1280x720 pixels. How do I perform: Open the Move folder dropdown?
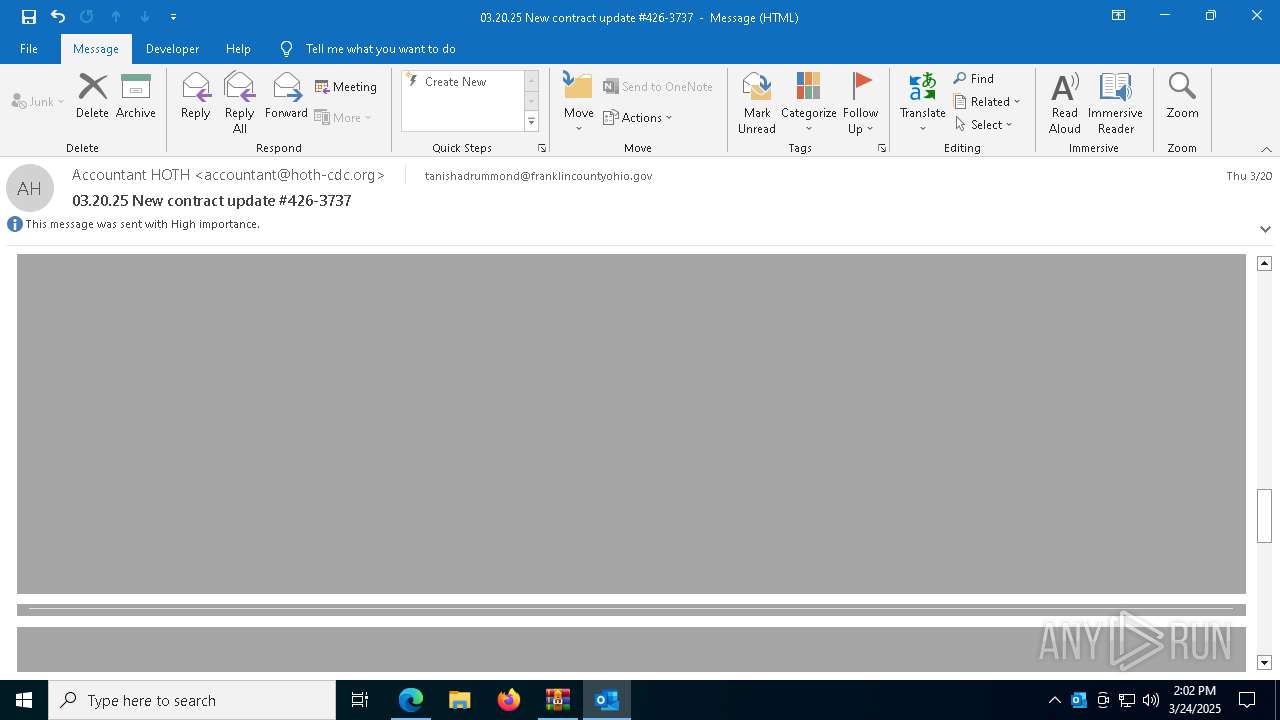(x=579, y=103)
